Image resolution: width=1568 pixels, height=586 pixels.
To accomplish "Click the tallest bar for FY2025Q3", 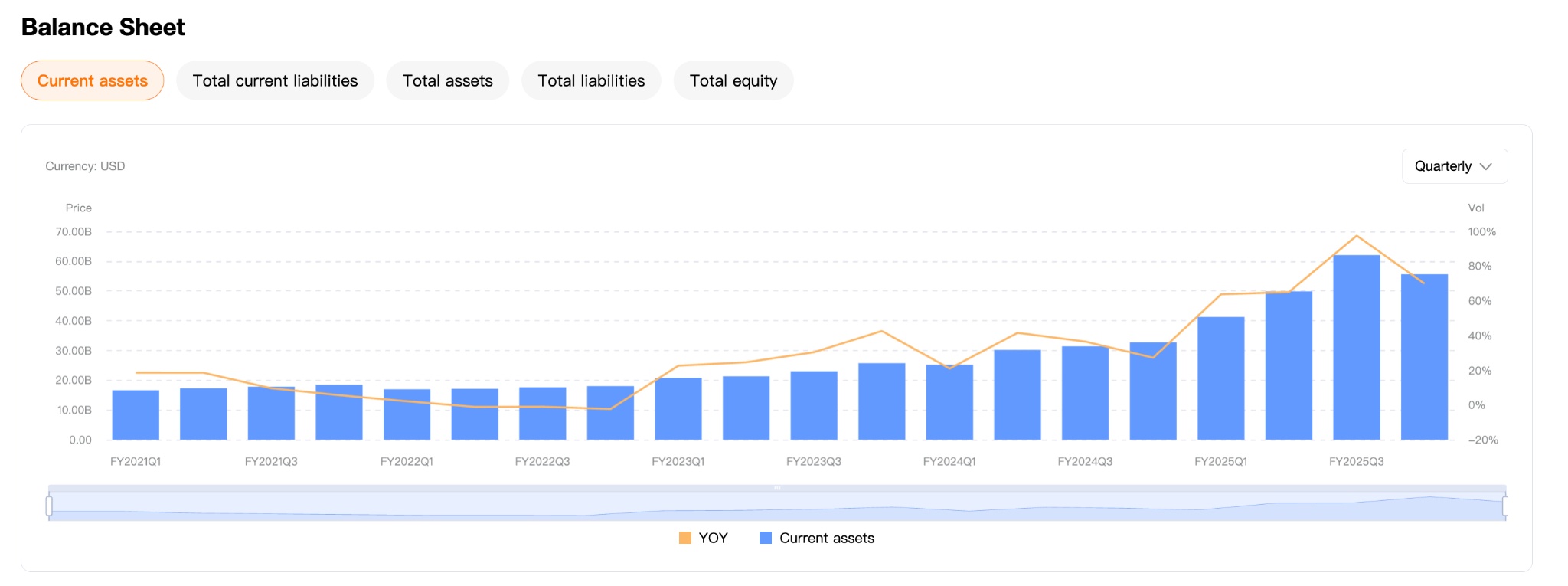I will 1356,349.
